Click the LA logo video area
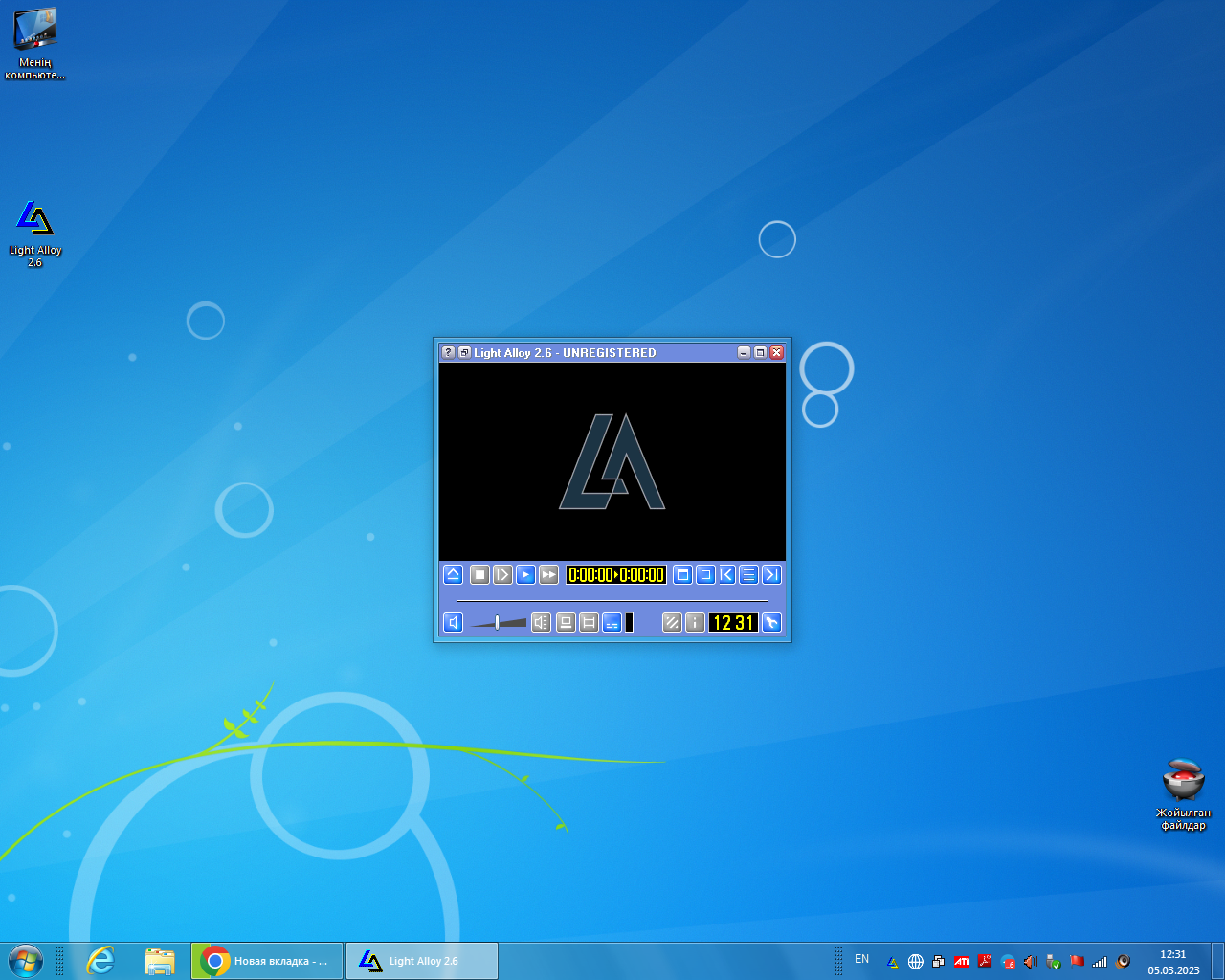This screenshot has width=1225, height=980. (x=612, y=461)
